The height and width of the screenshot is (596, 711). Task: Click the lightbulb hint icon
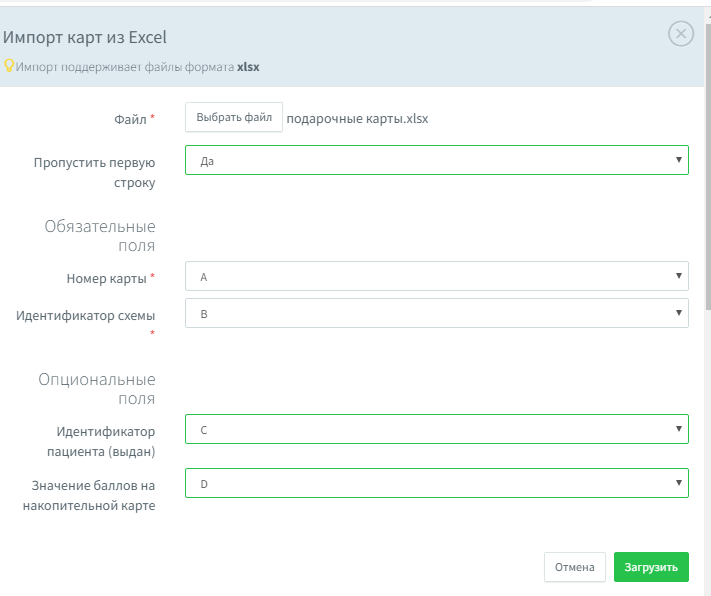click(x=9, y=66)
